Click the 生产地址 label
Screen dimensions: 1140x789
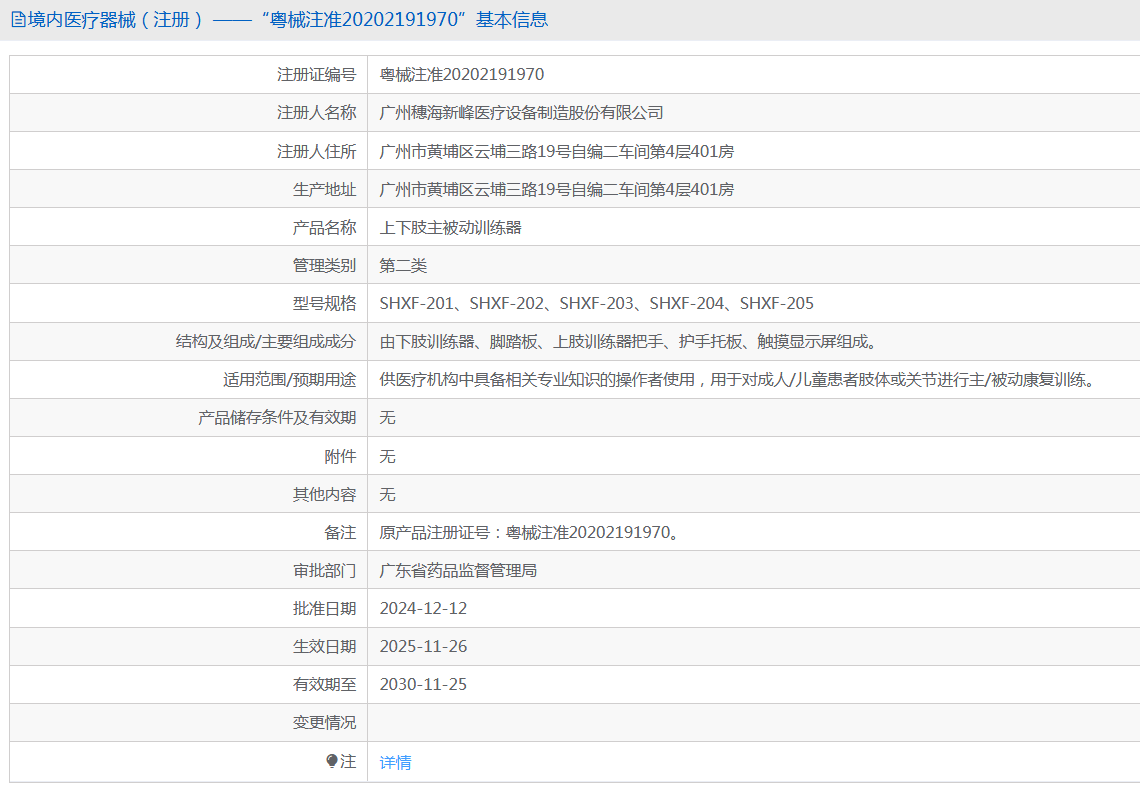click(325, 189)
